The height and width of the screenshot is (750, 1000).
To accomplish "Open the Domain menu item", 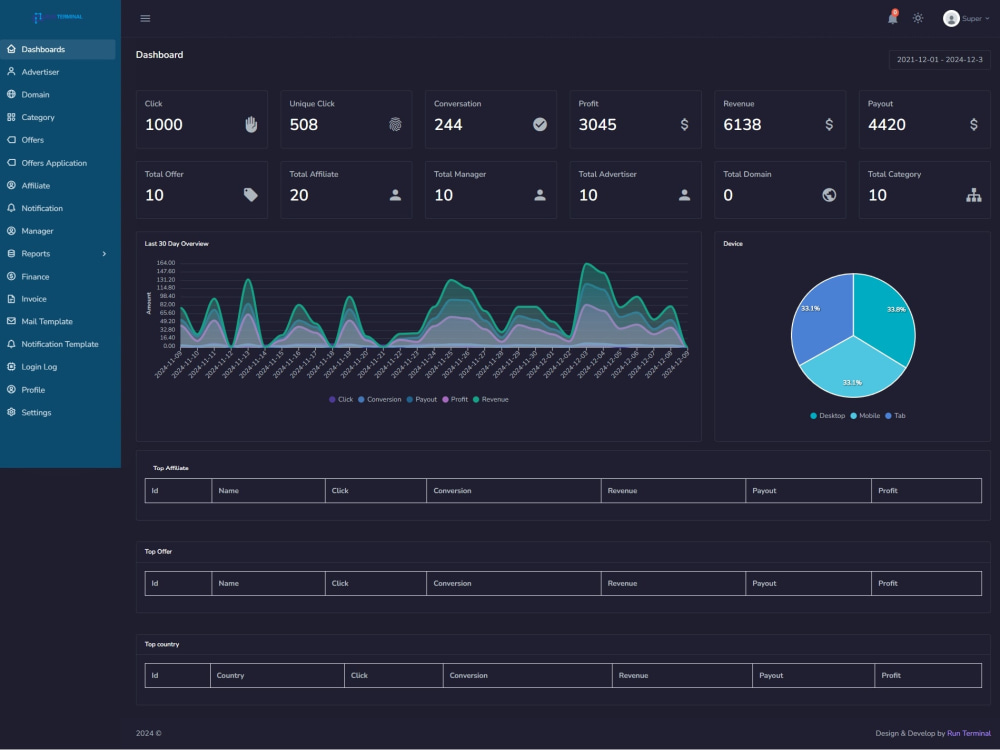I will (x=57, y=94).
